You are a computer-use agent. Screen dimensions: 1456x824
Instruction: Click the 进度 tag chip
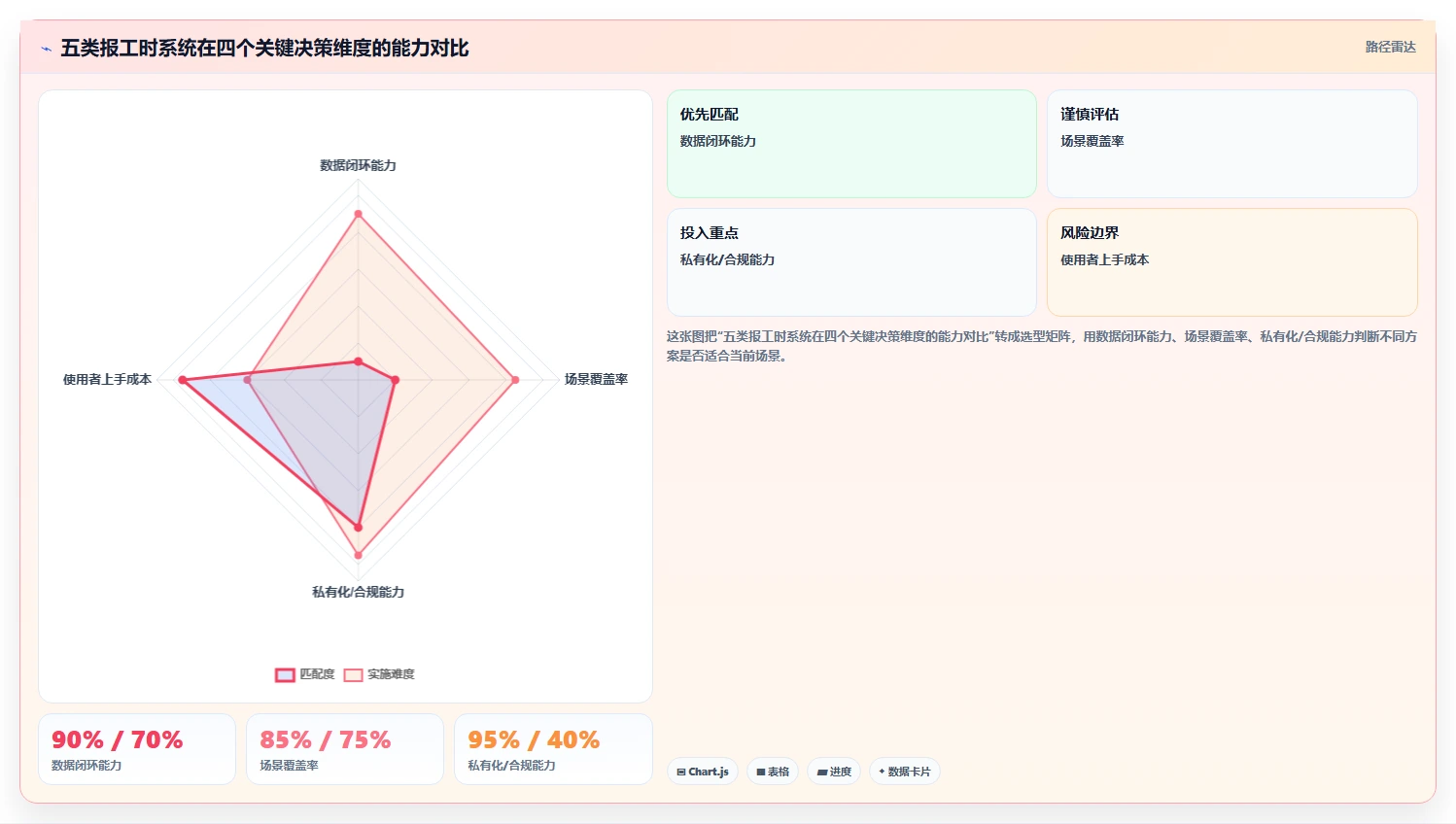pyautogui.click(x=834, y=772)
